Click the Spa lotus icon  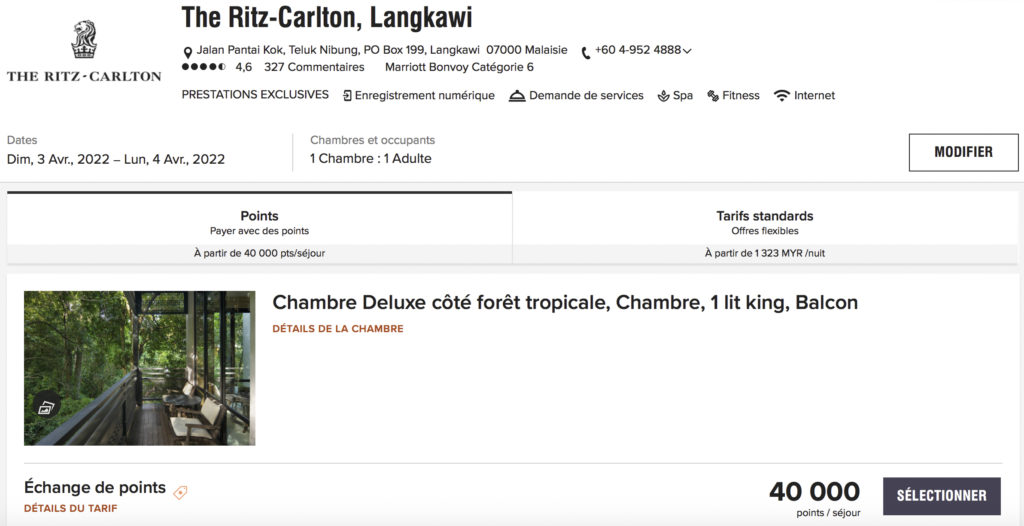663,96
